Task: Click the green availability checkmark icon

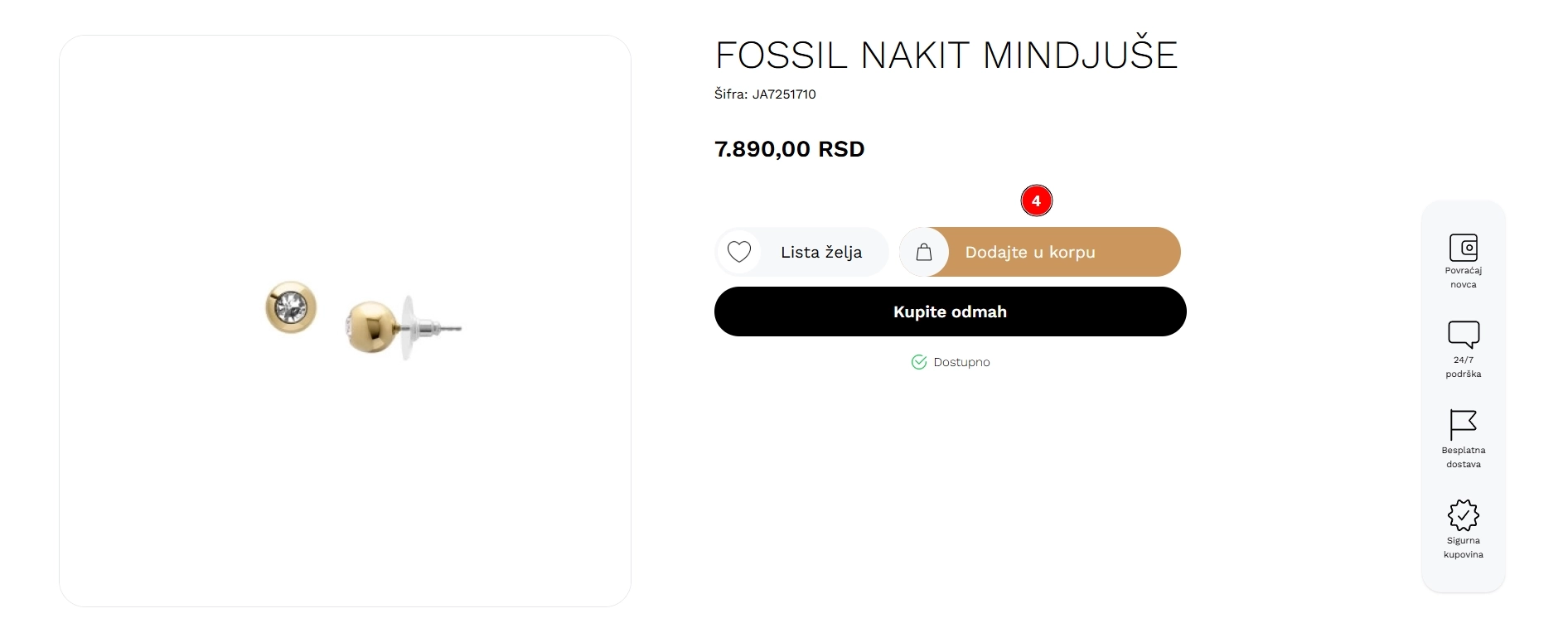Action: coord(919,362)
